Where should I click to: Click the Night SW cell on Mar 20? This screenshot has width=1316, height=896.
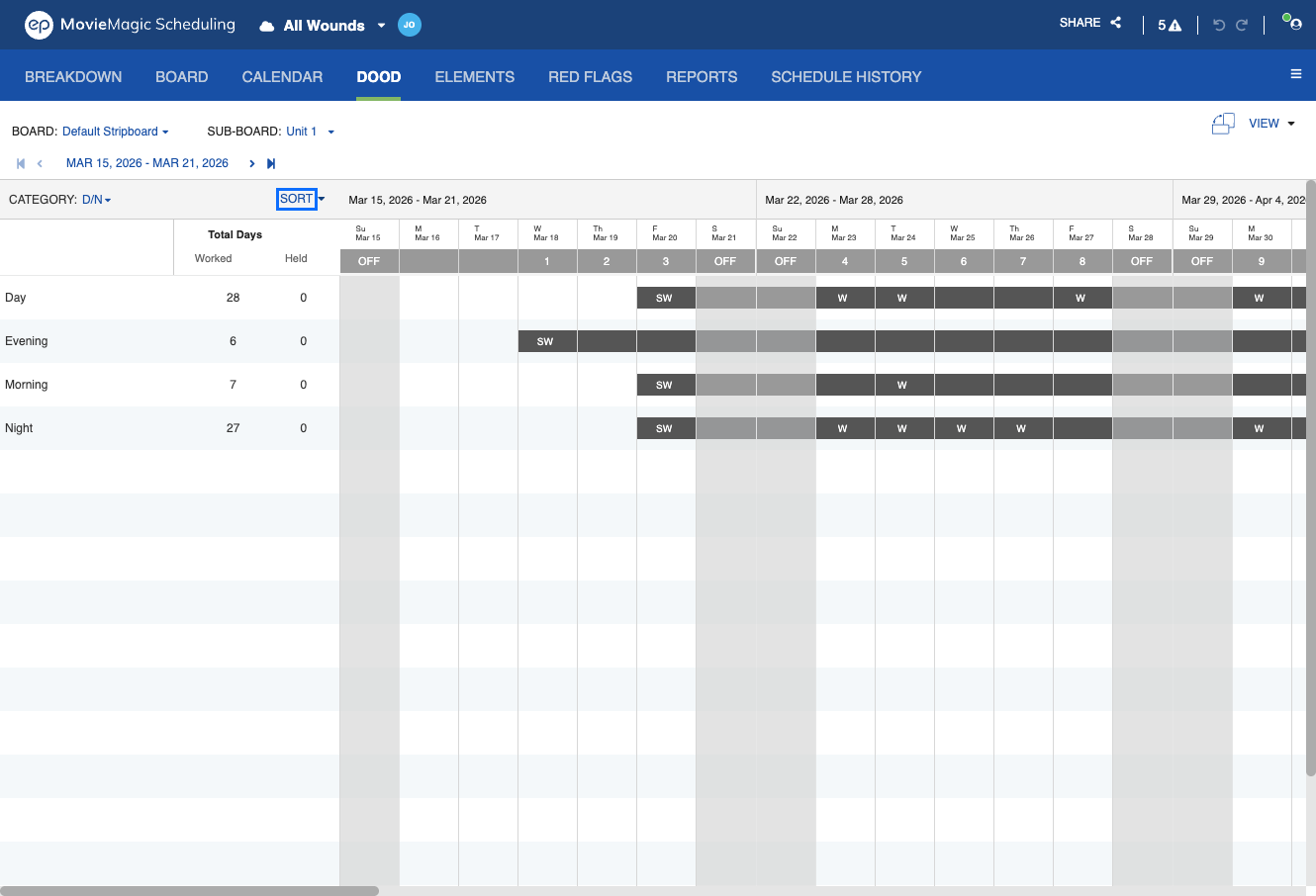666,428
